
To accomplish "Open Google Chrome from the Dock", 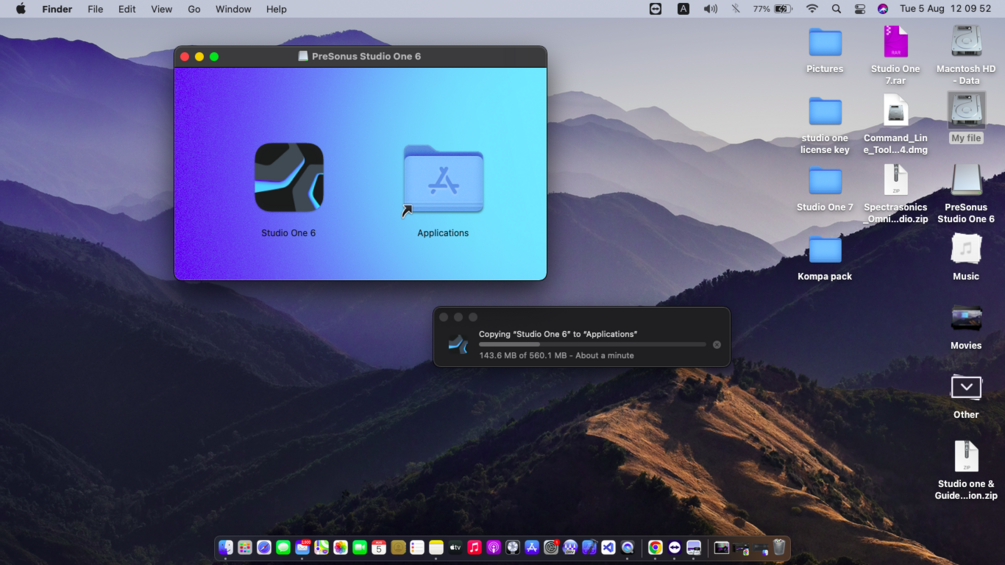I will (x=655, y=548).
